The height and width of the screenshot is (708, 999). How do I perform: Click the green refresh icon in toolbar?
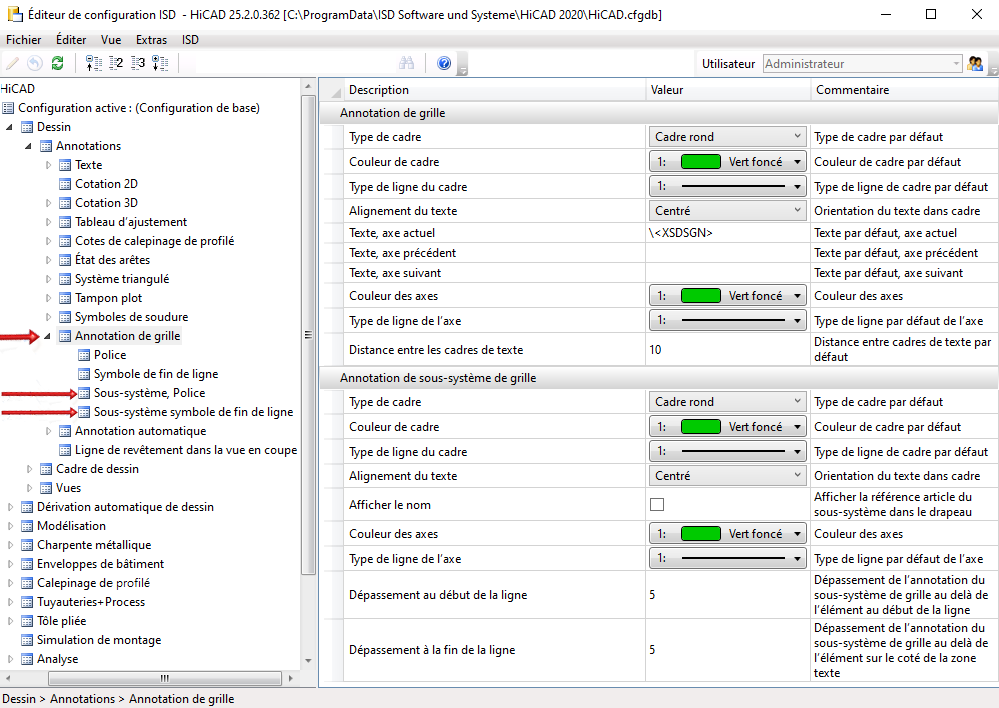tap(57, 63)
